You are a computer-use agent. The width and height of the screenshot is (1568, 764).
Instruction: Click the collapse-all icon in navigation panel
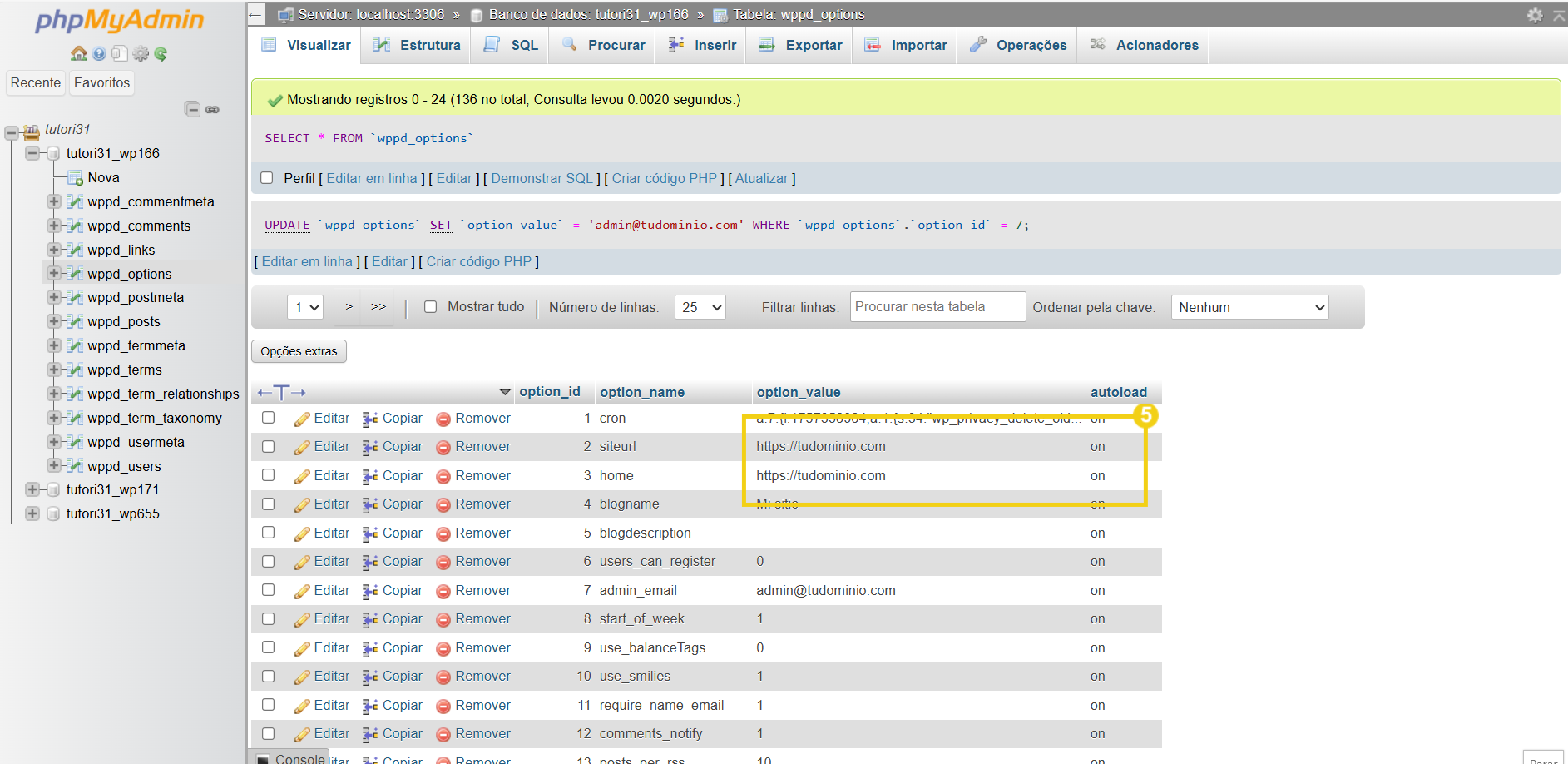[x=192, y=109]
